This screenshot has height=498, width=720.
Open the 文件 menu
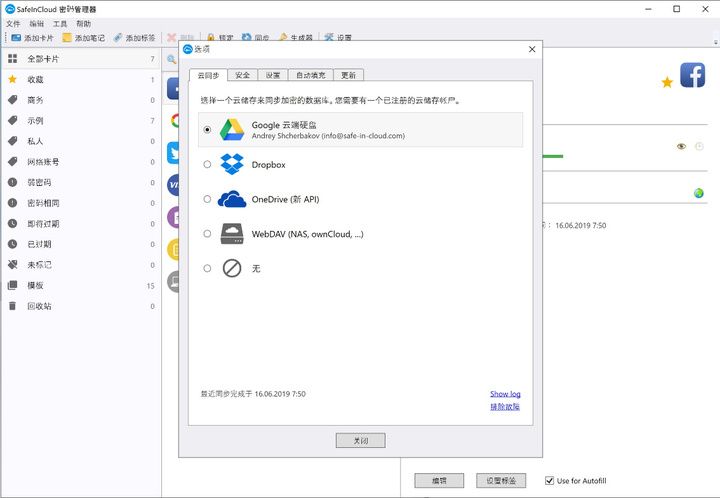(x=13, y=23)
